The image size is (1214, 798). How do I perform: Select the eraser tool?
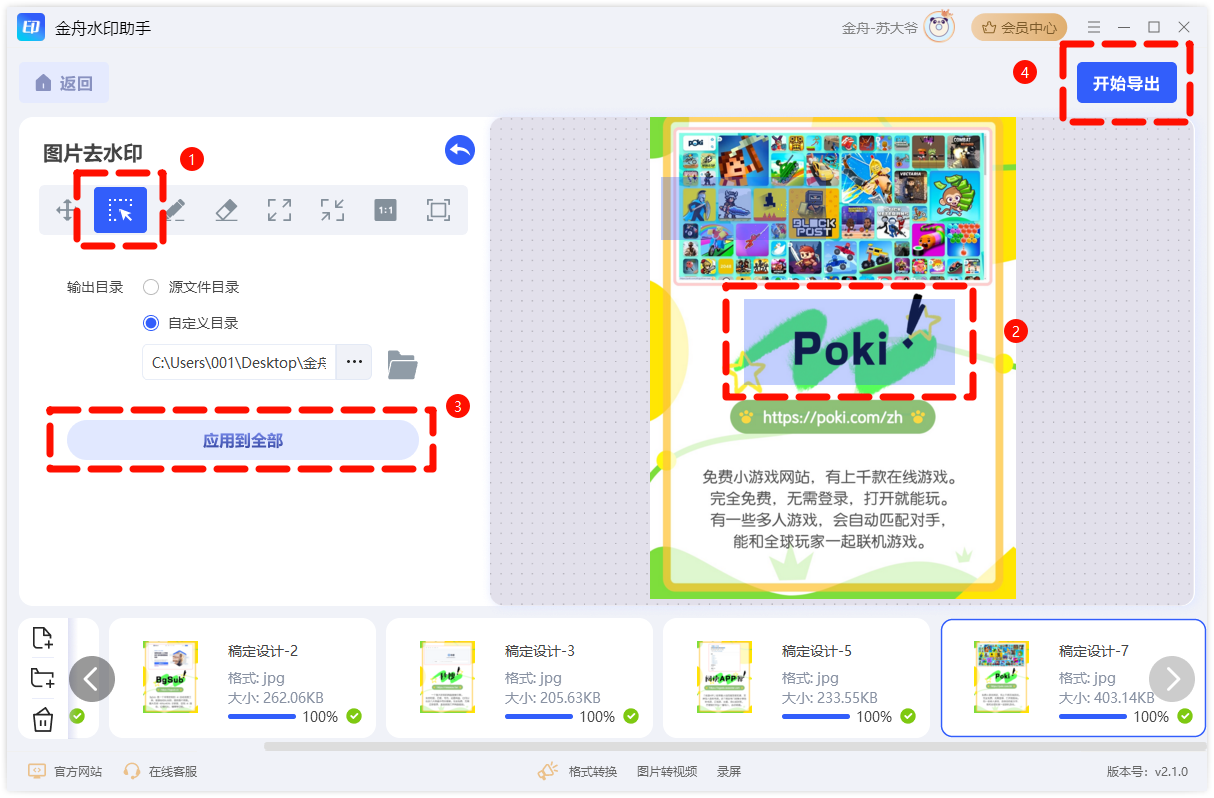point(227,210)
